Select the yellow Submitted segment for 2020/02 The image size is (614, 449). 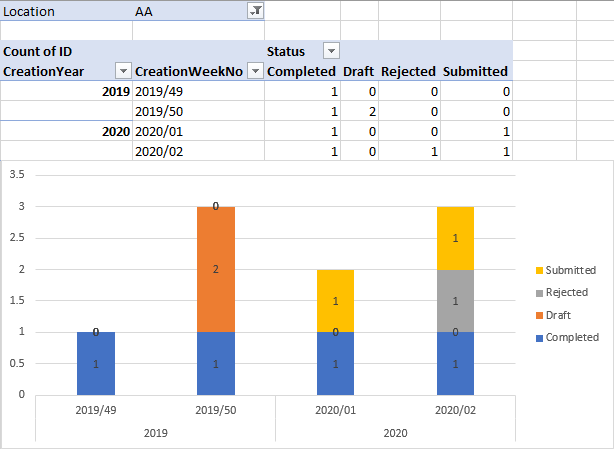click(x=455, y=238)
